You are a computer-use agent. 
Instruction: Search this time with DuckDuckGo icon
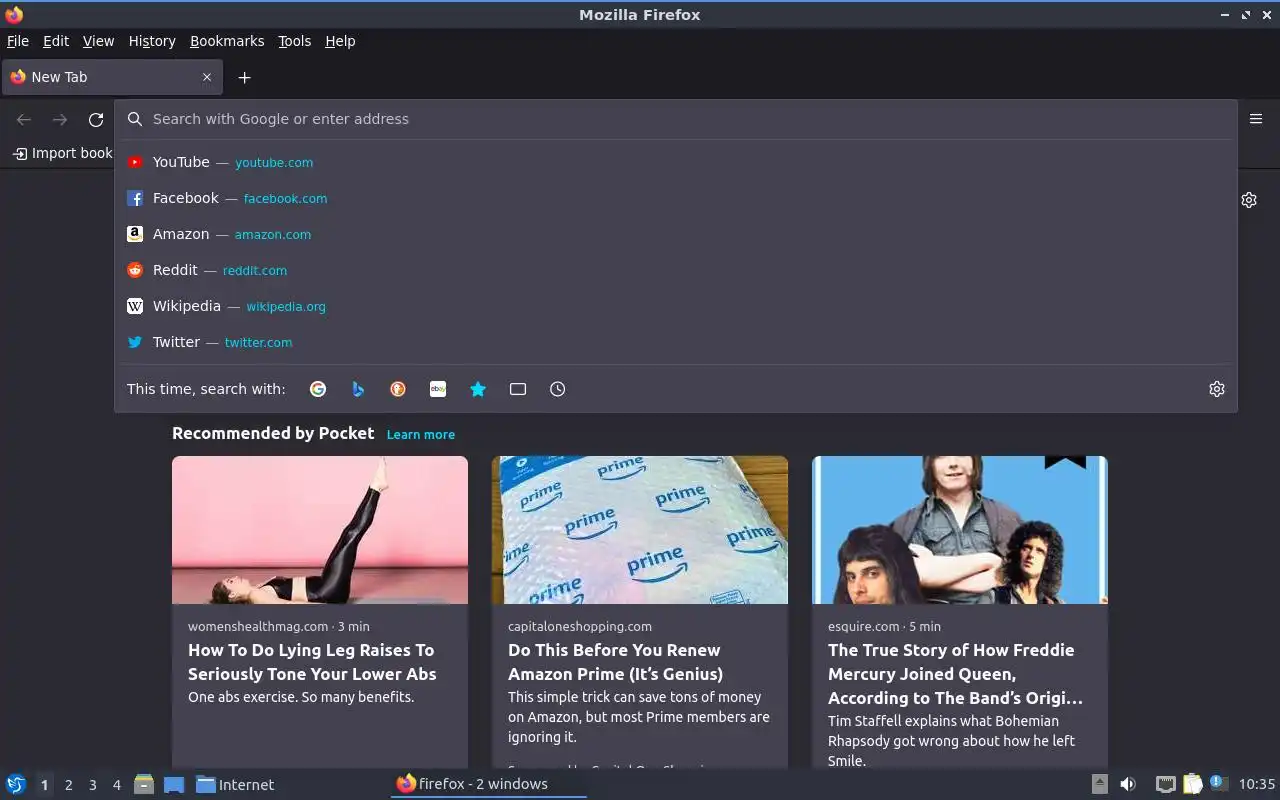[x=398, y=389]
